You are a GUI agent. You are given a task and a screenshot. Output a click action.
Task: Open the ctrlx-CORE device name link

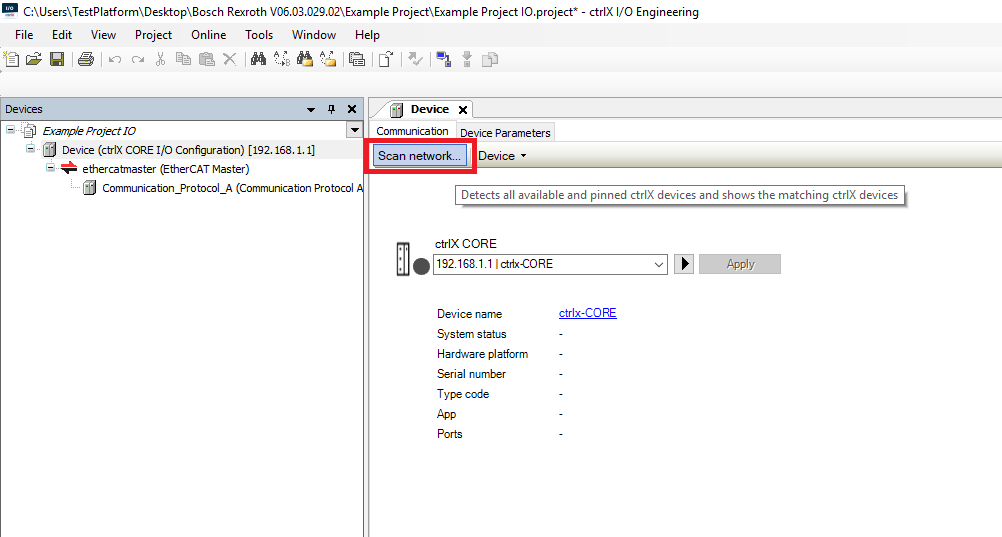(587, 314)
